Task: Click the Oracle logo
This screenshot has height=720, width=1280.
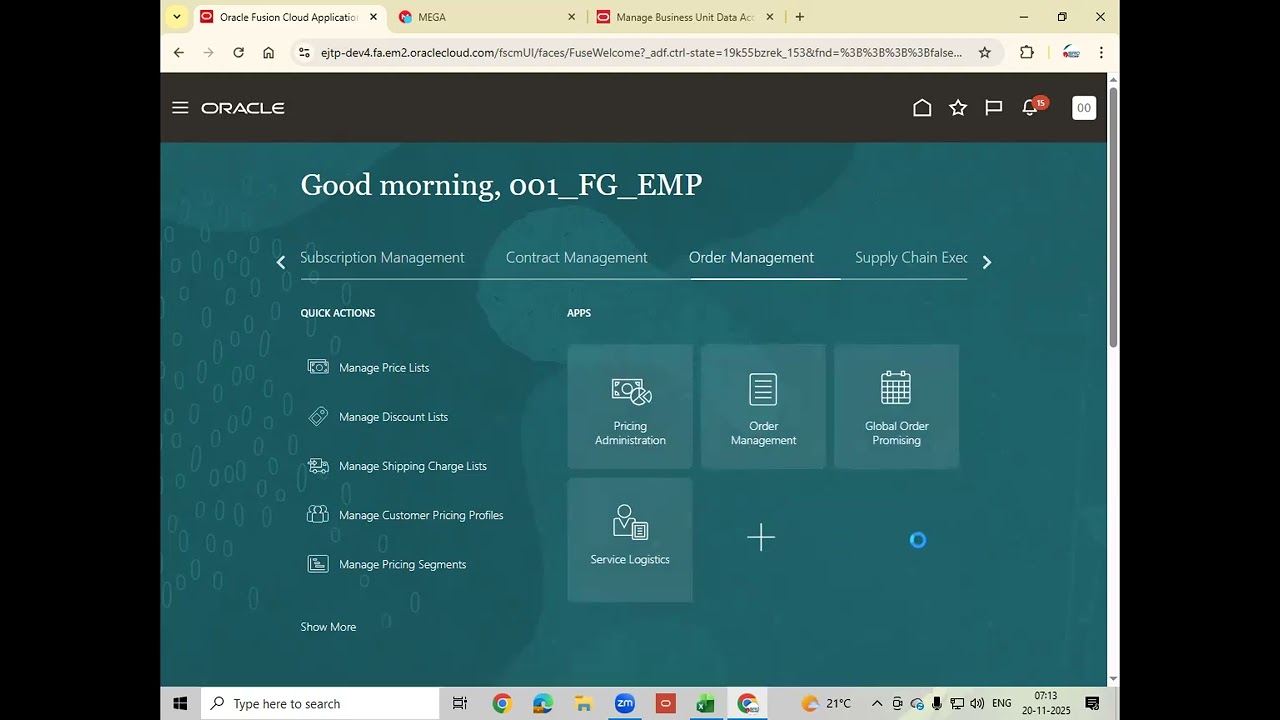Action: pos(243,108)
